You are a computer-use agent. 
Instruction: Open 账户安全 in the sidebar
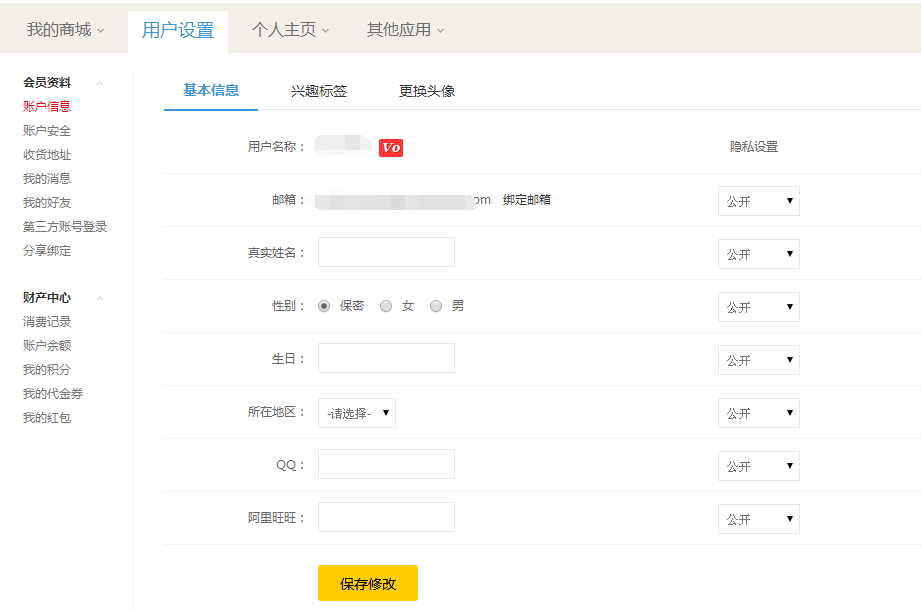(x=47, y=130)
